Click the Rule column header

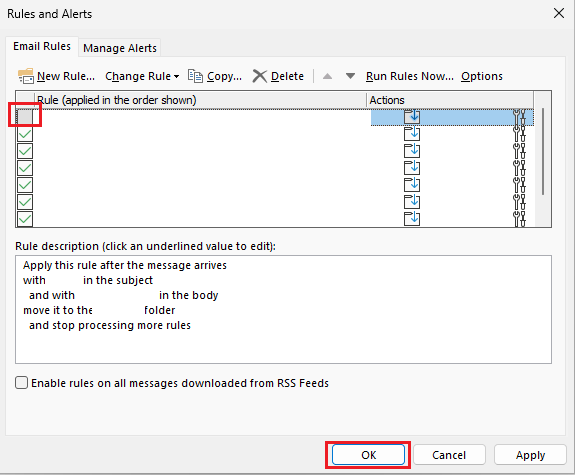point(200,100)
